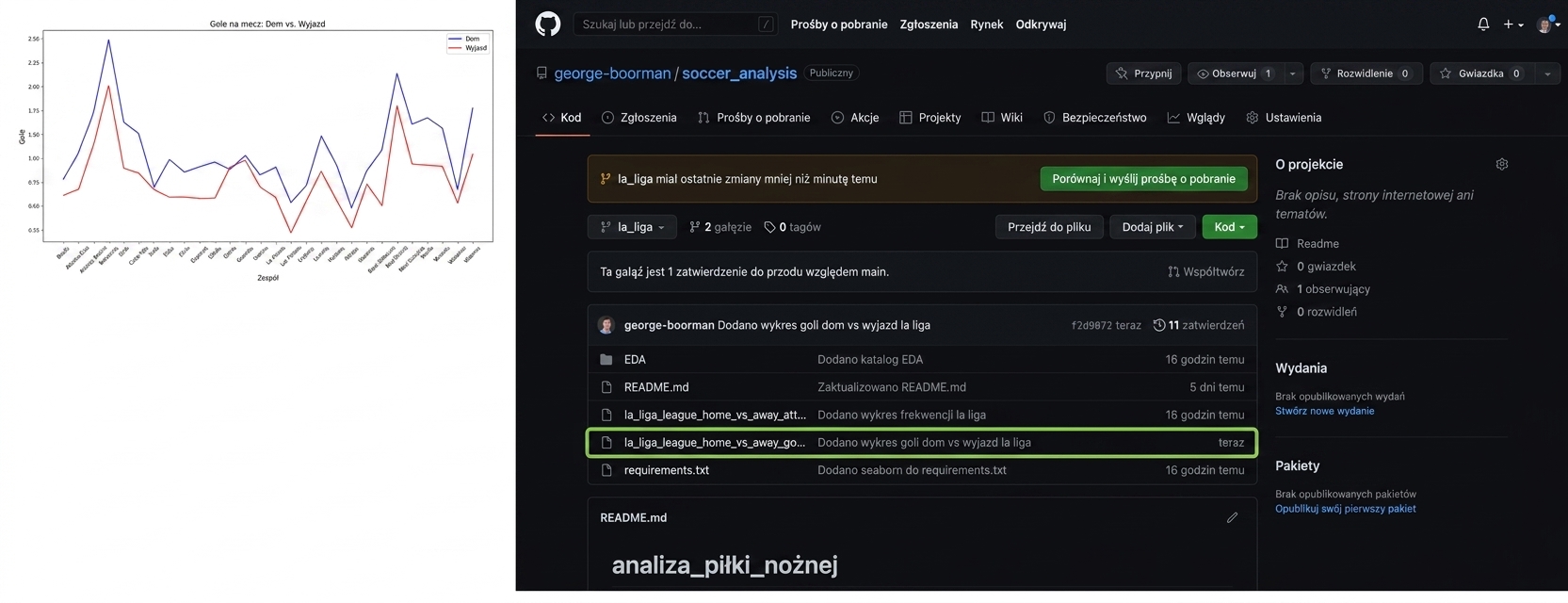Viewport: 1568px width, 603px height.
Task: Switch to the 'Prośby o pobranie' repository tab
Action: (x=754, y=118)
